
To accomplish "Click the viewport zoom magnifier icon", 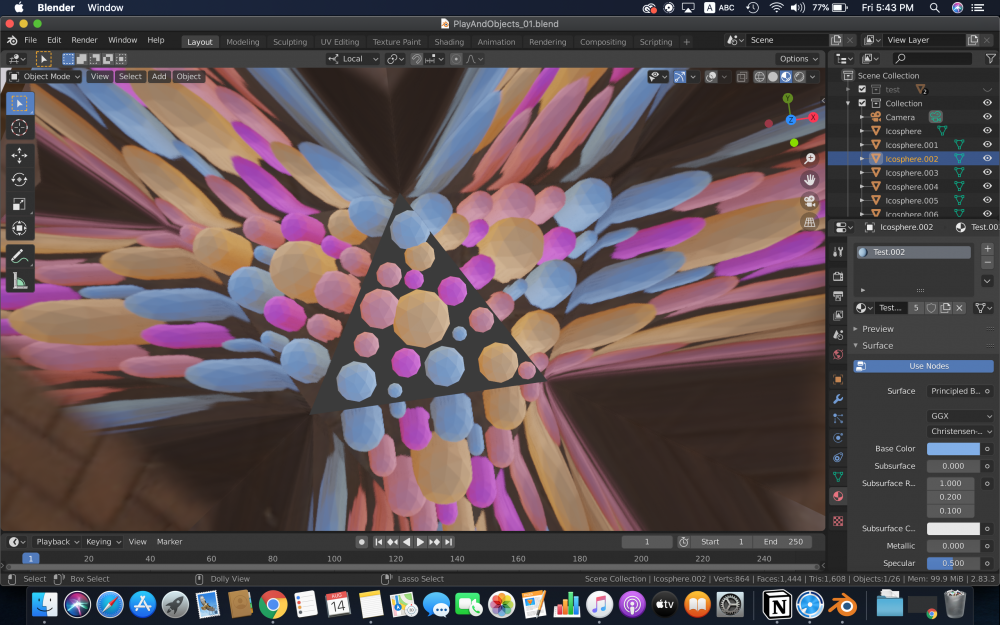I will pos(809,159).
